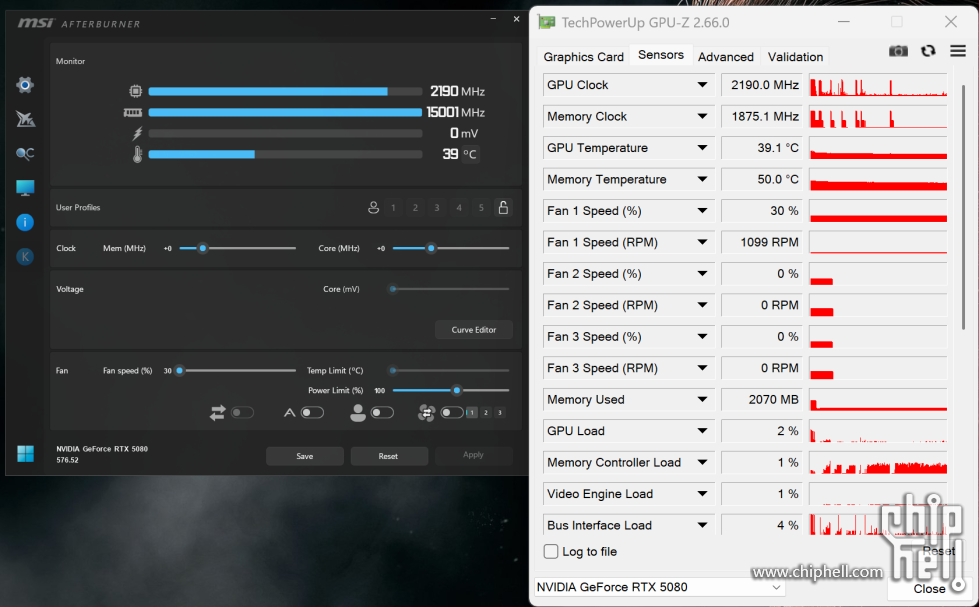979x607 pixels.
Task: Enable the Log to file checkbox
Action: click(x=551, y=551)
